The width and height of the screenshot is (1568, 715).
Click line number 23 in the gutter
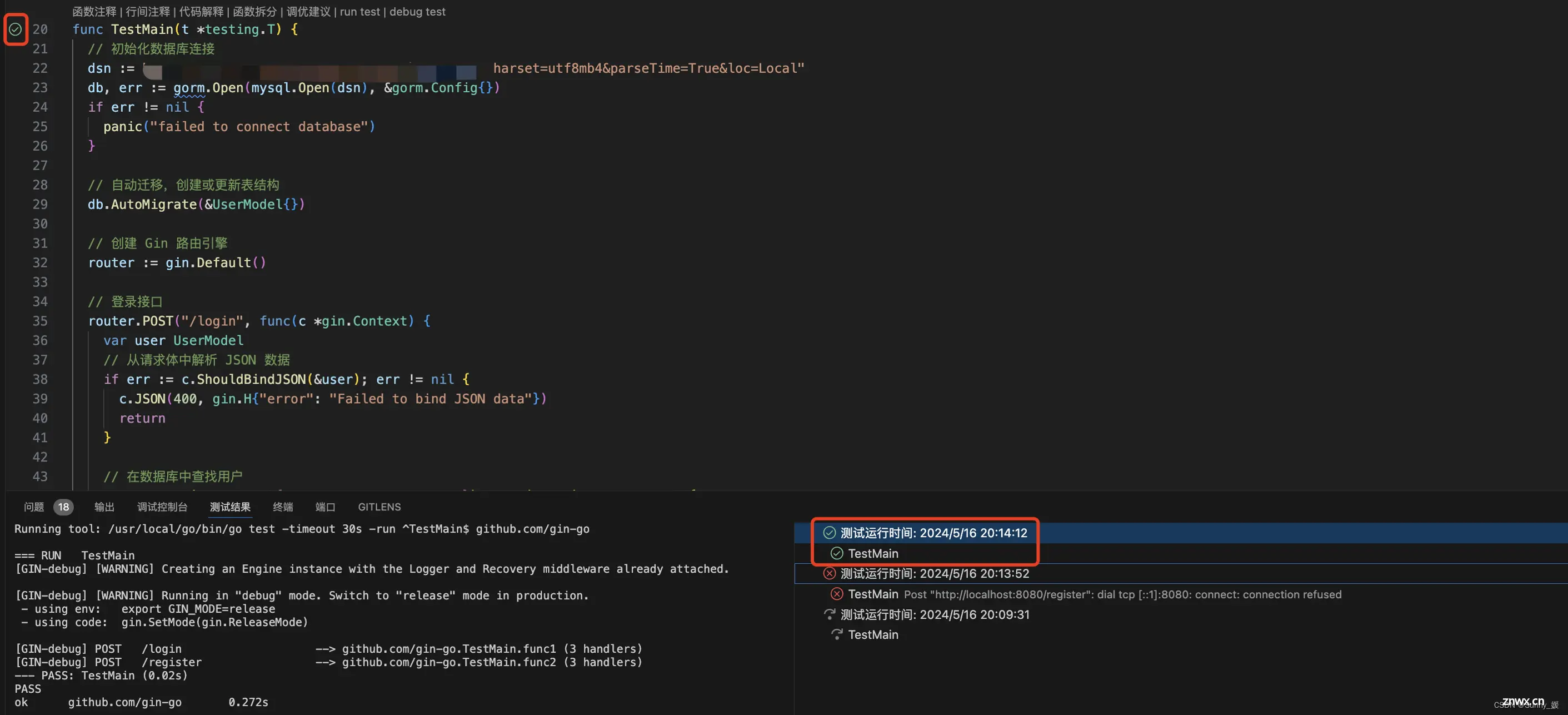point(39,88)
